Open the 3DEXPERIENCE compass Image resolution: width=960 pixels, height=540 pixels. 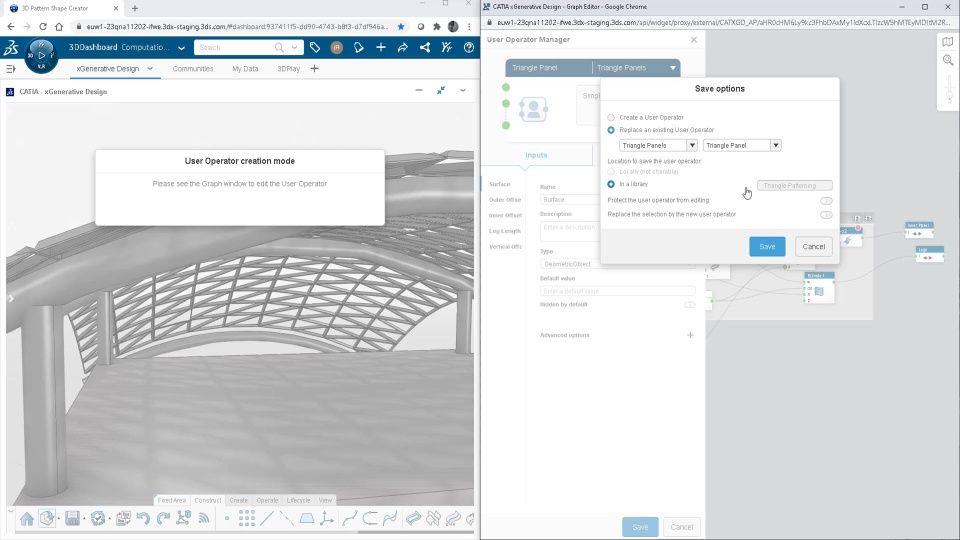41,56
